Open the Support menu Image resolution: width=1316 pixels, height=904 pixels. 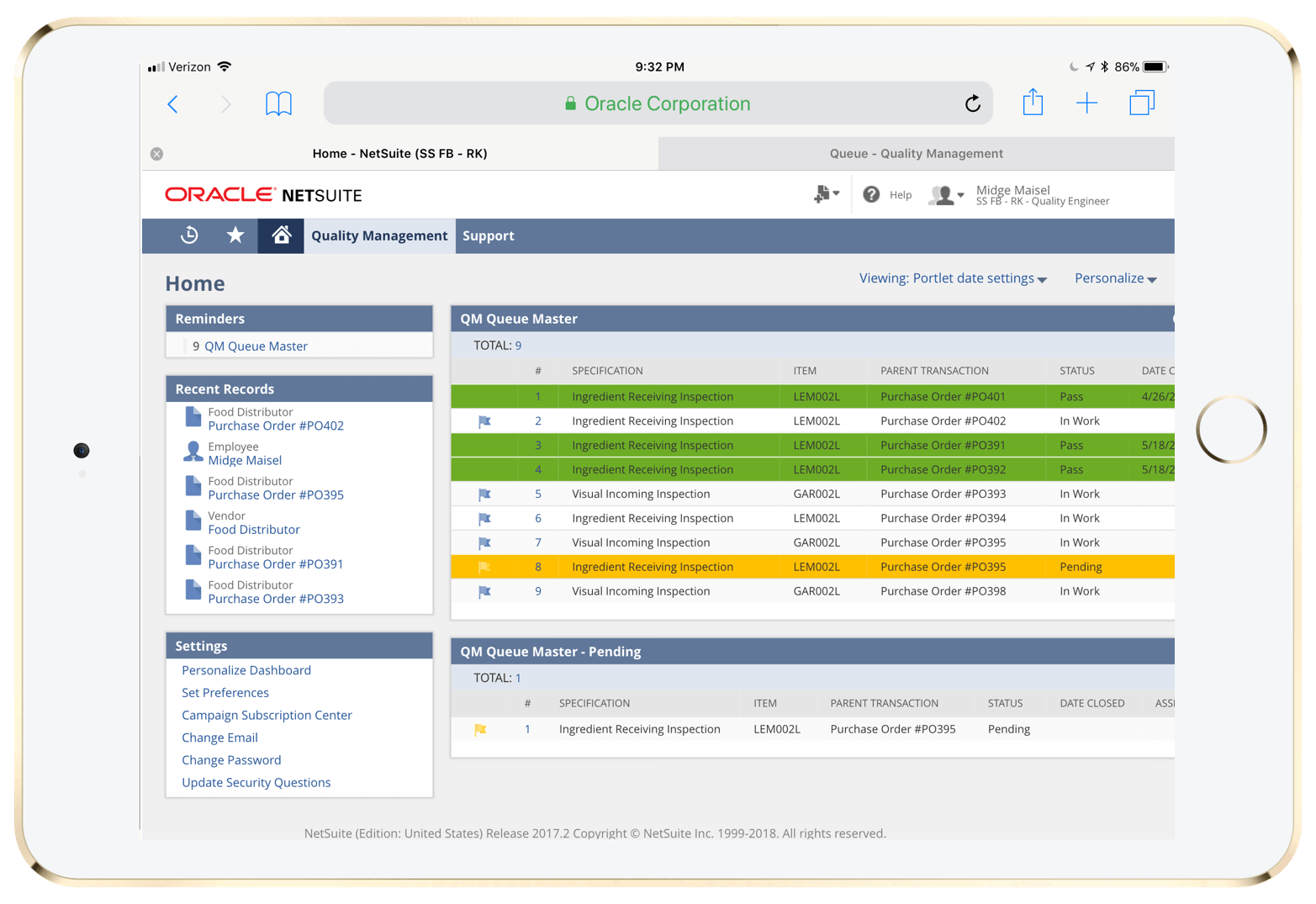488,236
